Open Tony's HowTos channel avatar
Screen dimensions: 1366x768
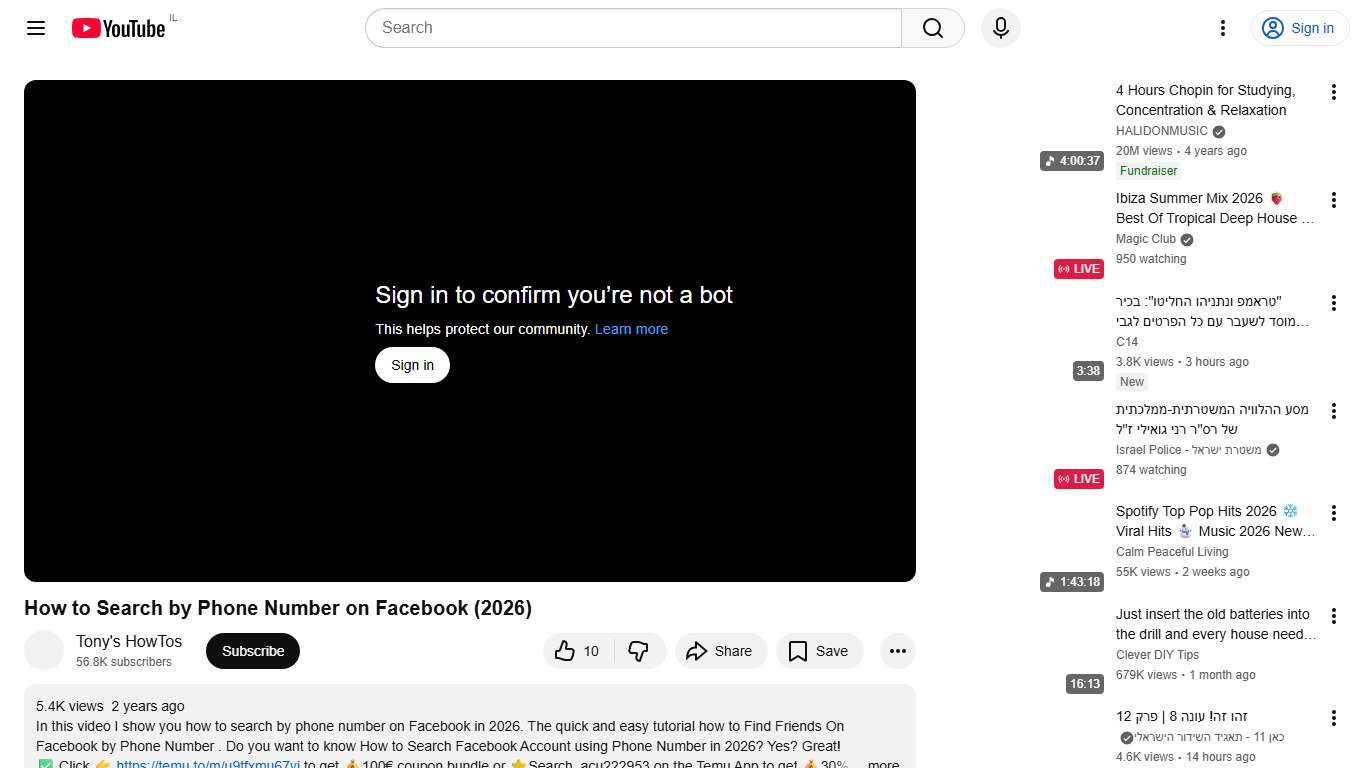coord(44,650)
